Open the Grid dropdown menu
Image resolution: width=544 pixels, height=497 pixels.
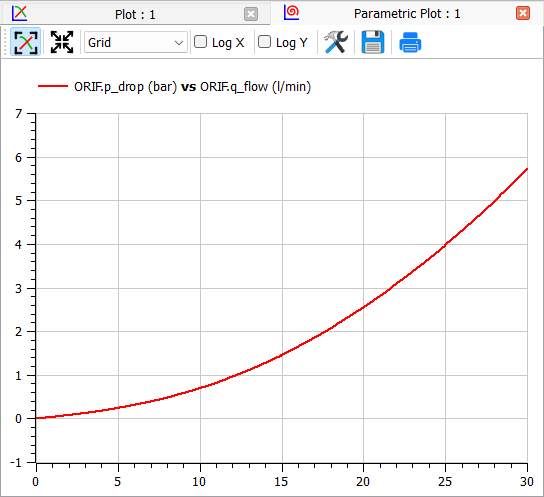point(136,42)
